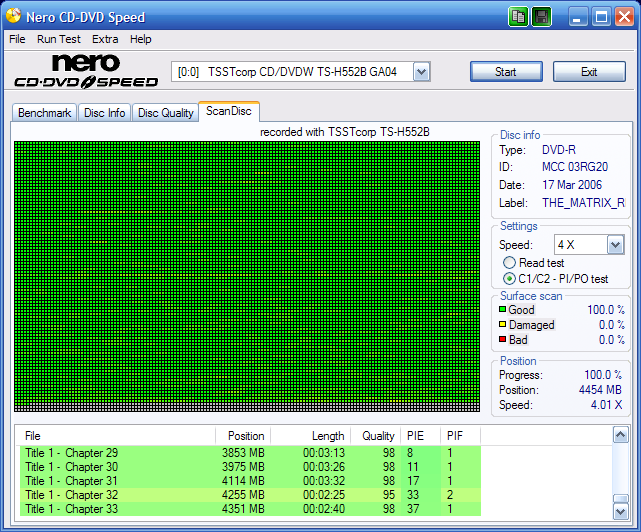Screen dimensions: 641x532
Task: Click the disc type DVD-R
Action: [559, 150]
